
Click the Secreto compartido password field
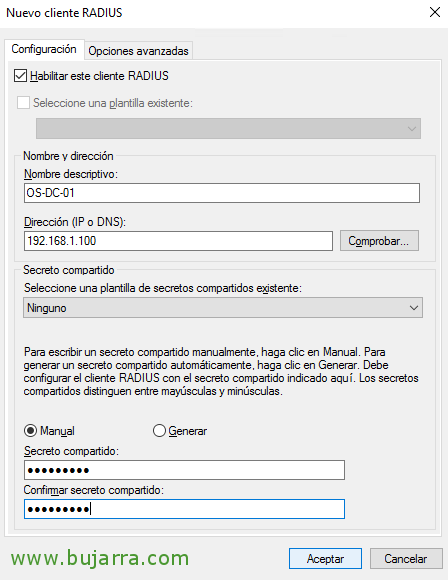pos(184,470)
